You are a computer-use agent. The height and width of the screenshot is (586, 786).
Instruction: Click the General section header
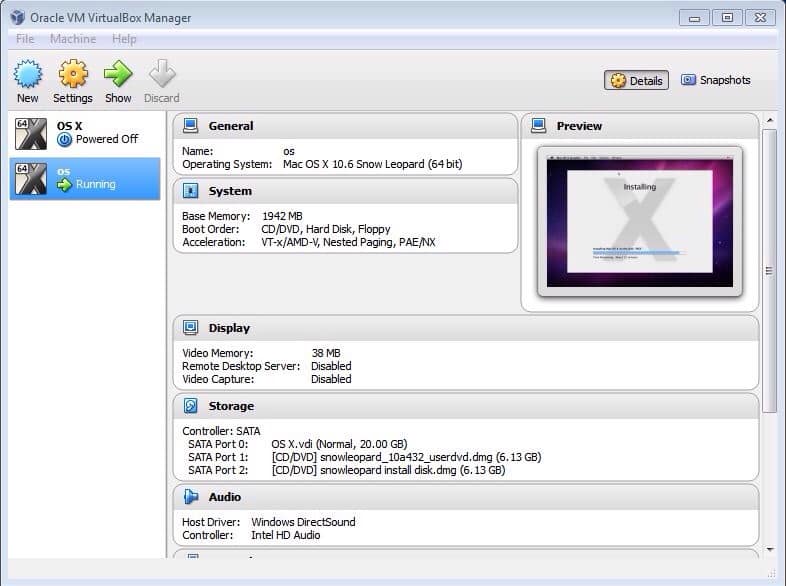pos(345,126)
